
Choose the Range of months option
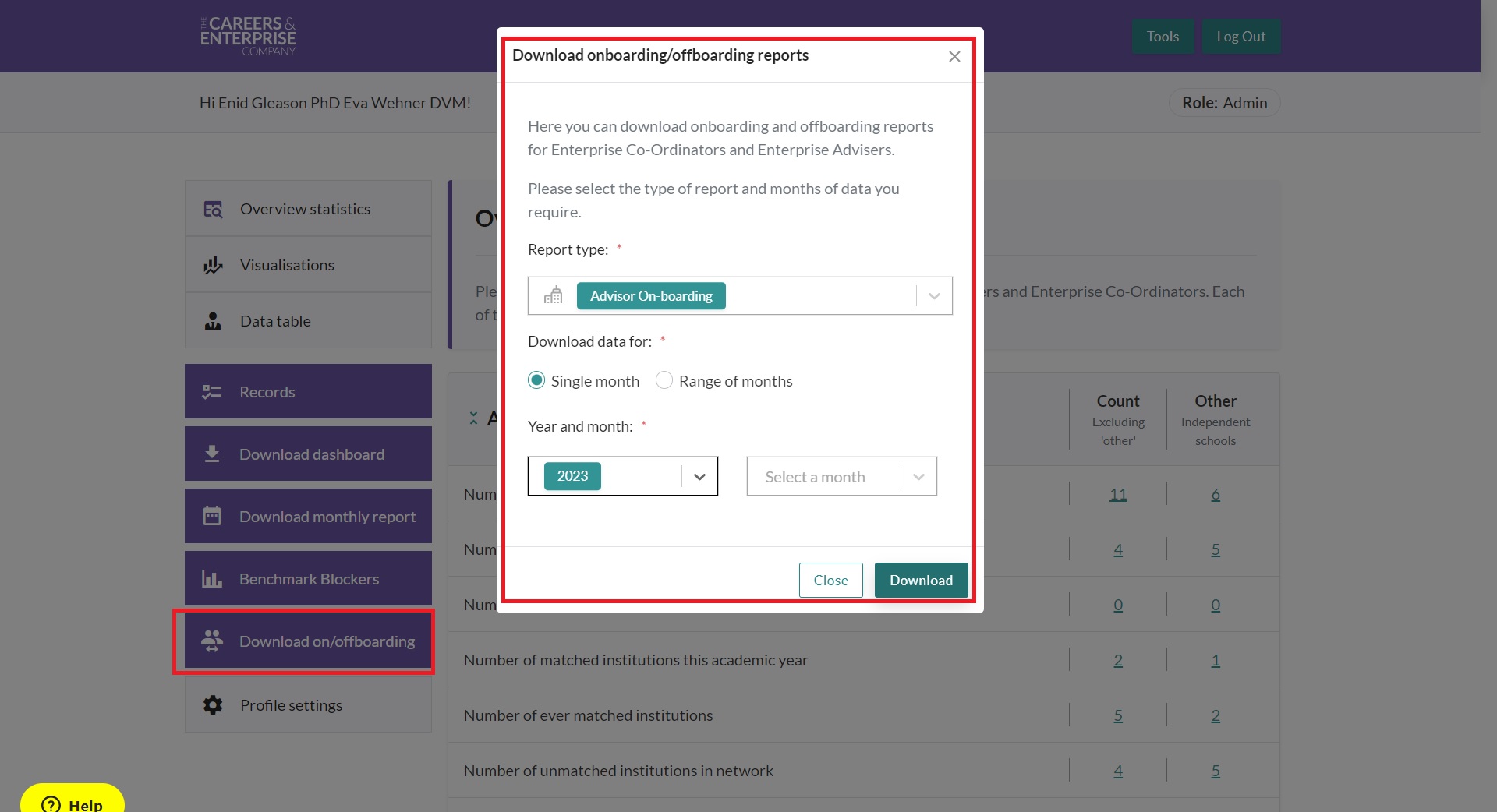664,381
